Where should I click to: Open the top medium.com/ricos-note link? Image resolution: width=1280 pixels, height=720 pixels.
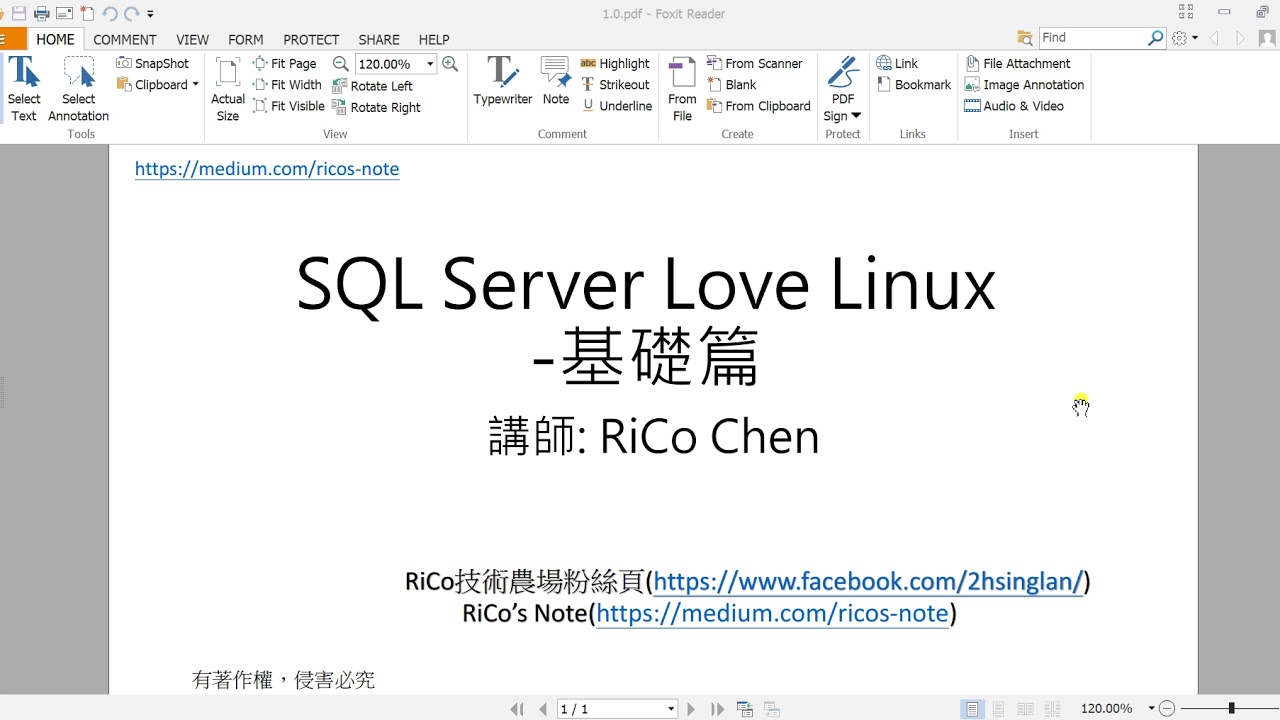pos(267,168)
